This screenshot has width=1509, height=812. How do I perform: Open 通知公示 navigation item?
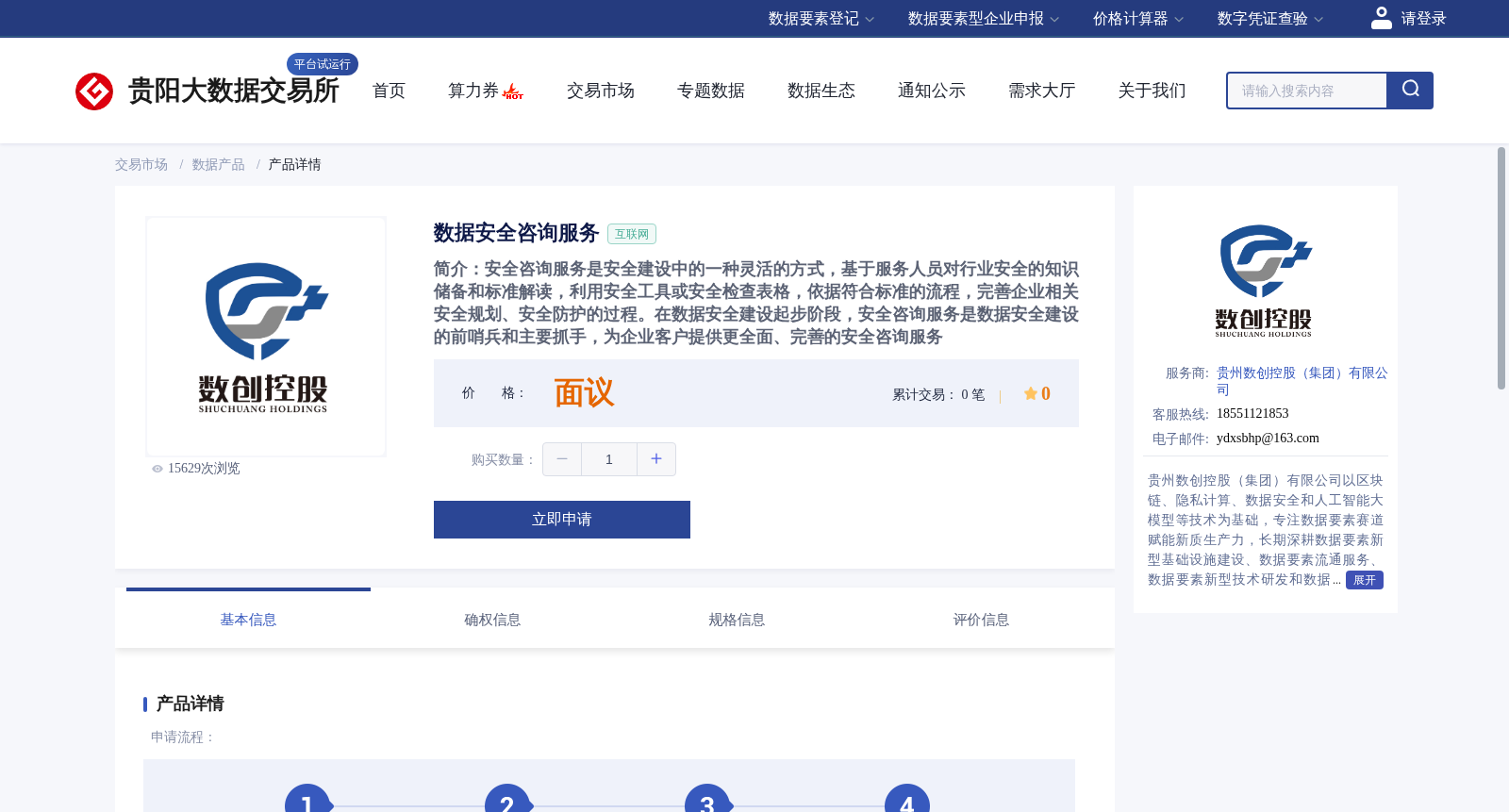[x=932, y=91]
